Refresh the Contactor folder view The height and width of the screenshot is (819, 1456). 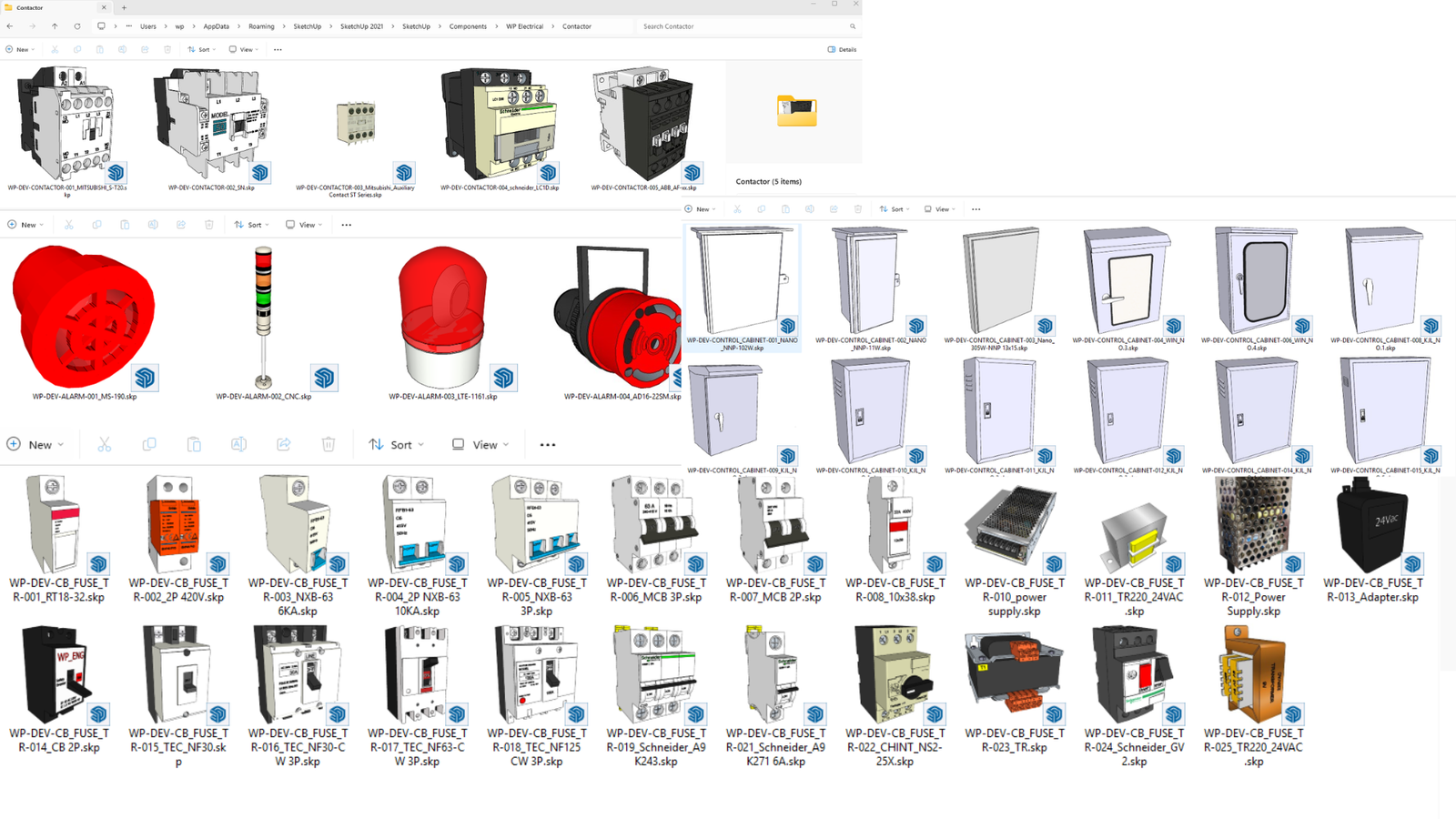point(77,26)
